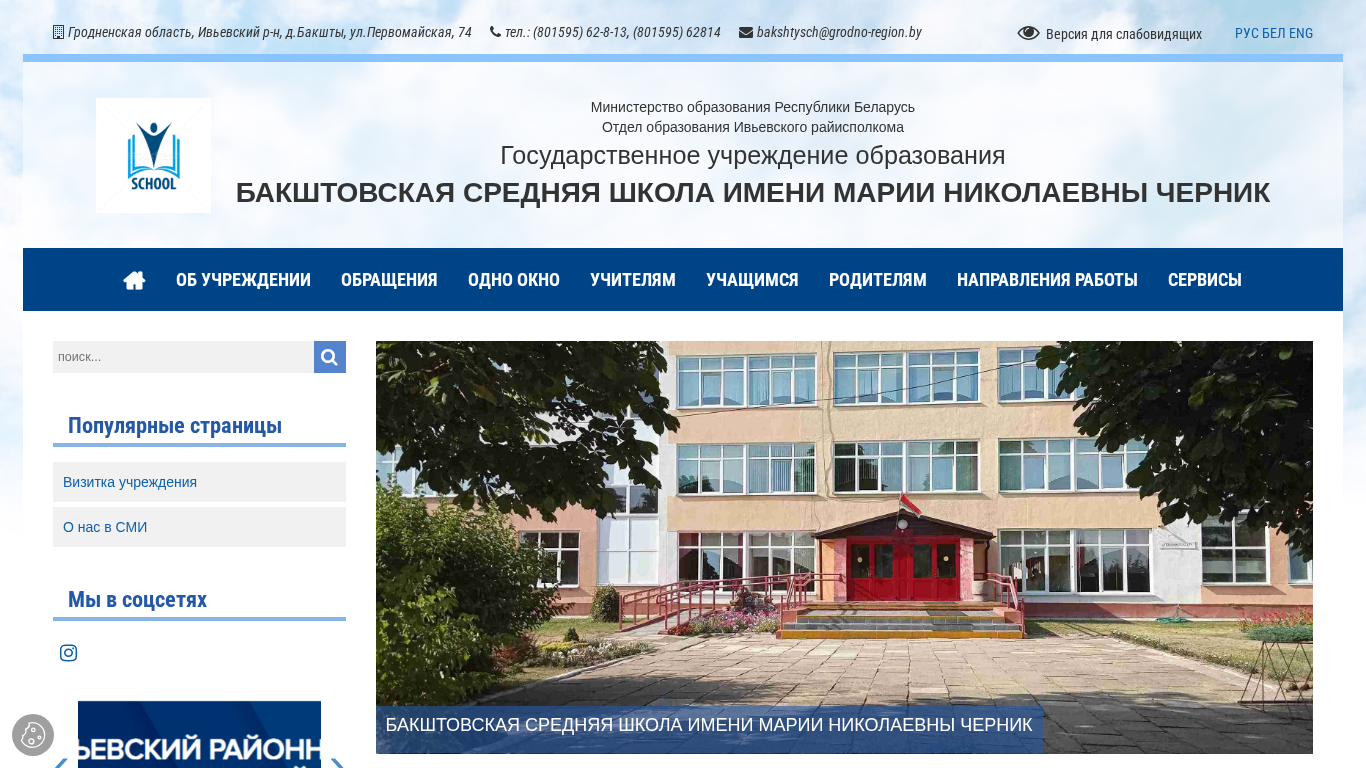Open the ОБРАЩЕНИЯ menu item

(x=389, y=280)
